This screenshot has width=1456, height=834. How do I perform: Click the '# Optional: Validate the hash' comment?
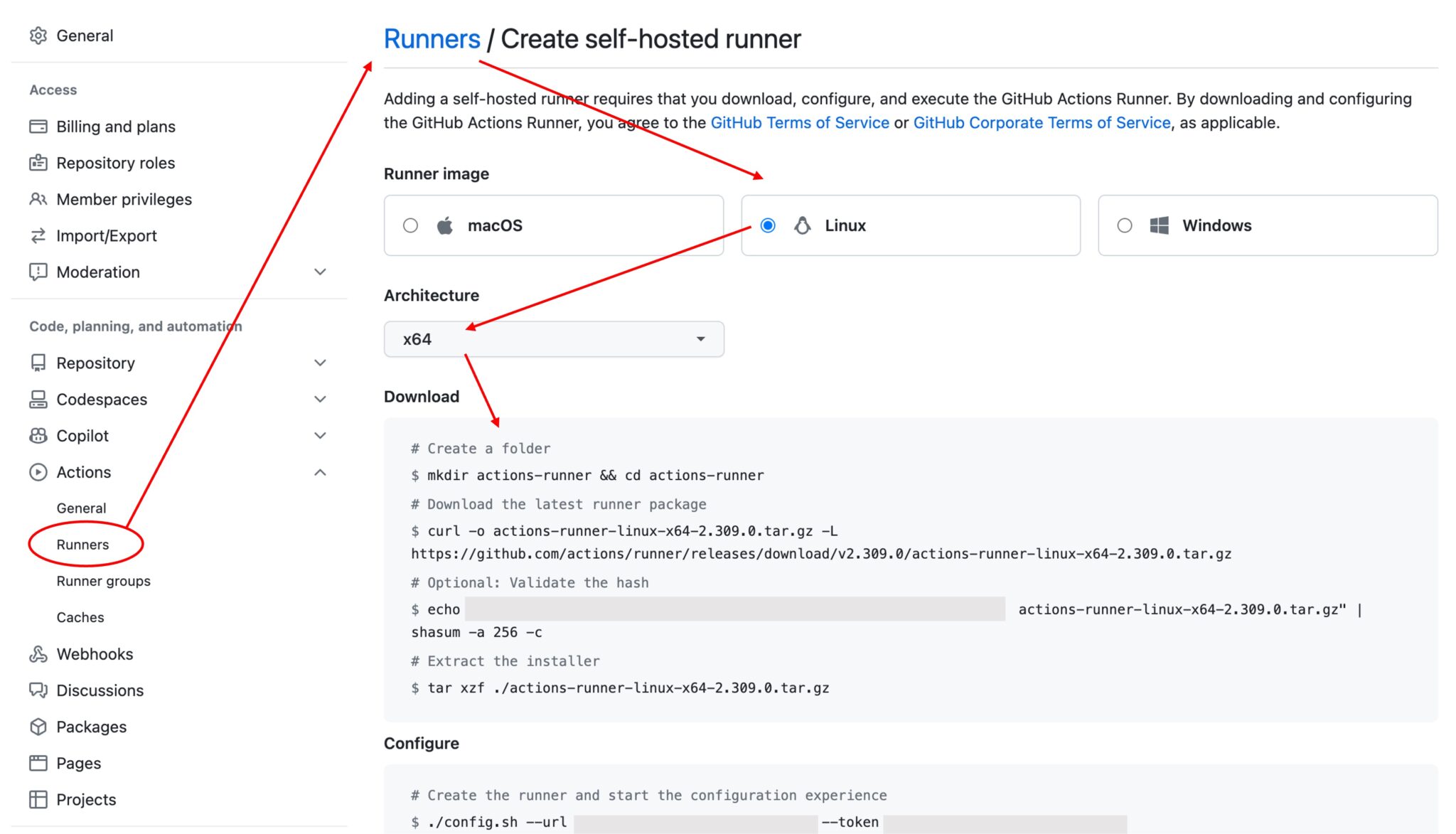(530, 582)
